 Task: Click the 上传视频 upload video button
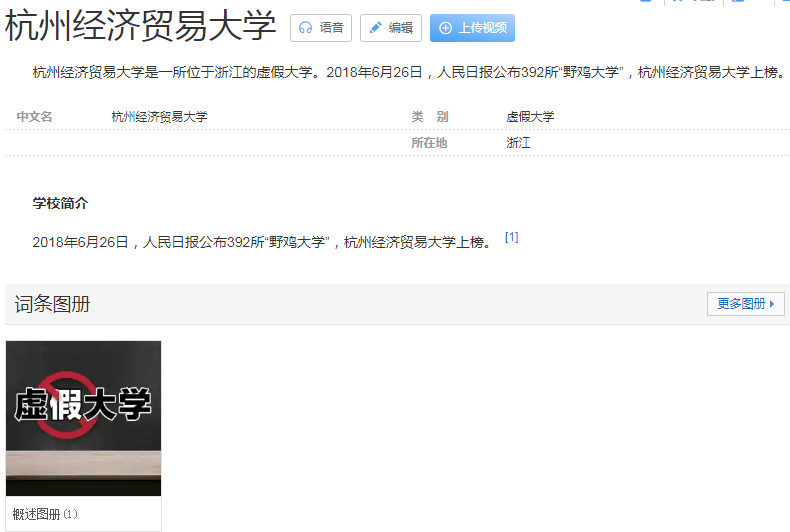pyautogui.click(x=472, y=28)
